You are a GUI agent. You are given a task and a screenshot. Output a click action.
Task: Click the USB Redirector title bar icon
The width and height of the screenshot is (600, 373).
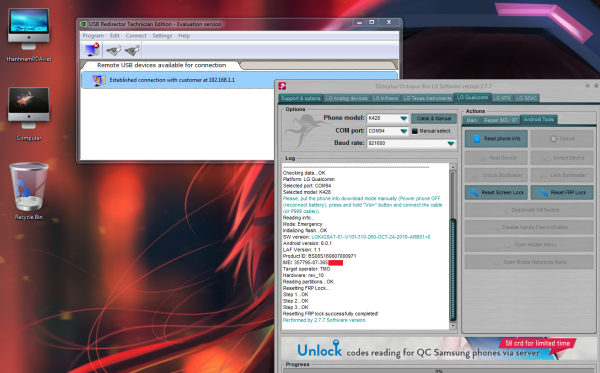click(x=83, y=24)
